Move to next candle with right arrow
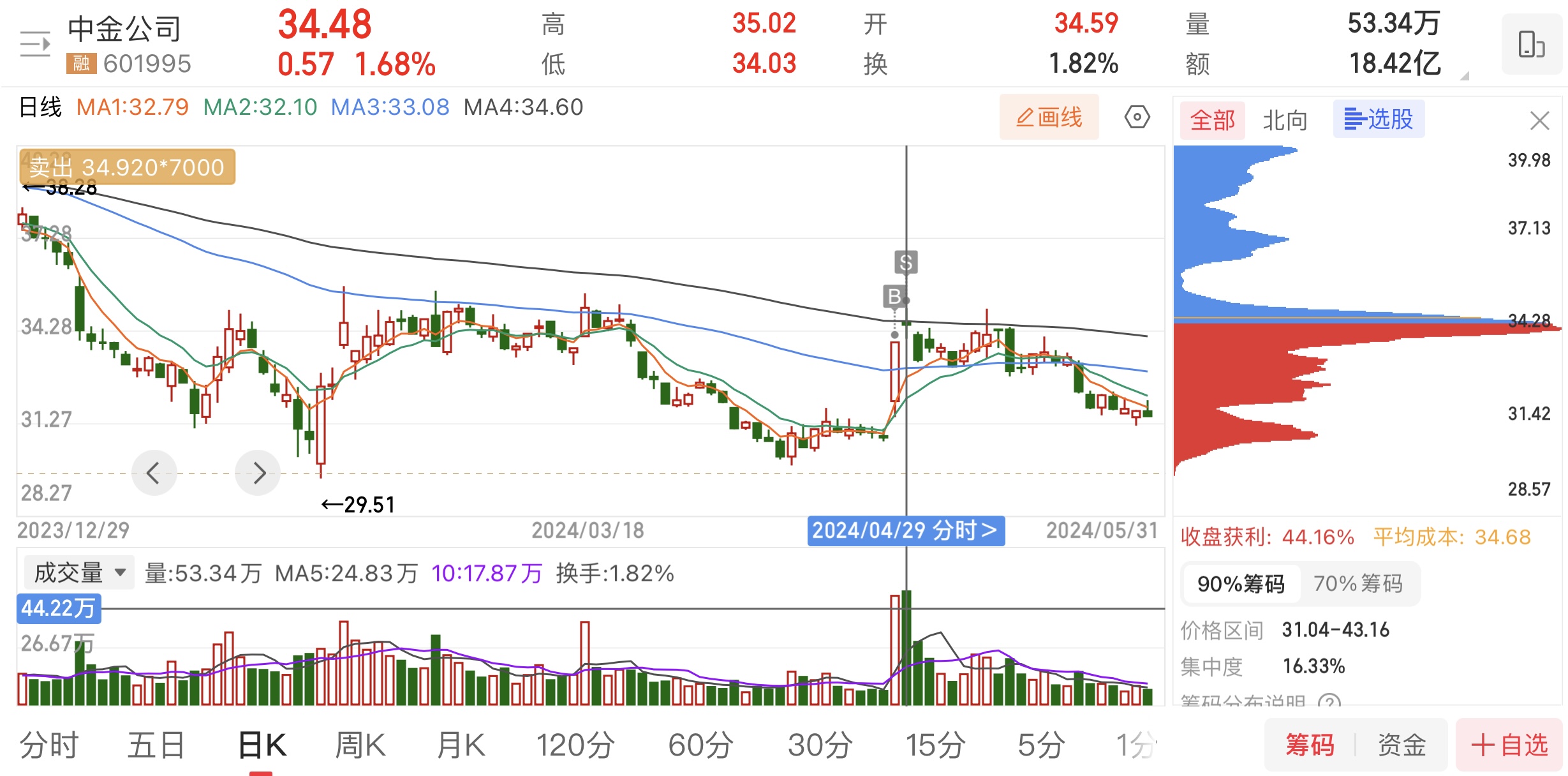The image size is (1568, 776). coord(258,473)
